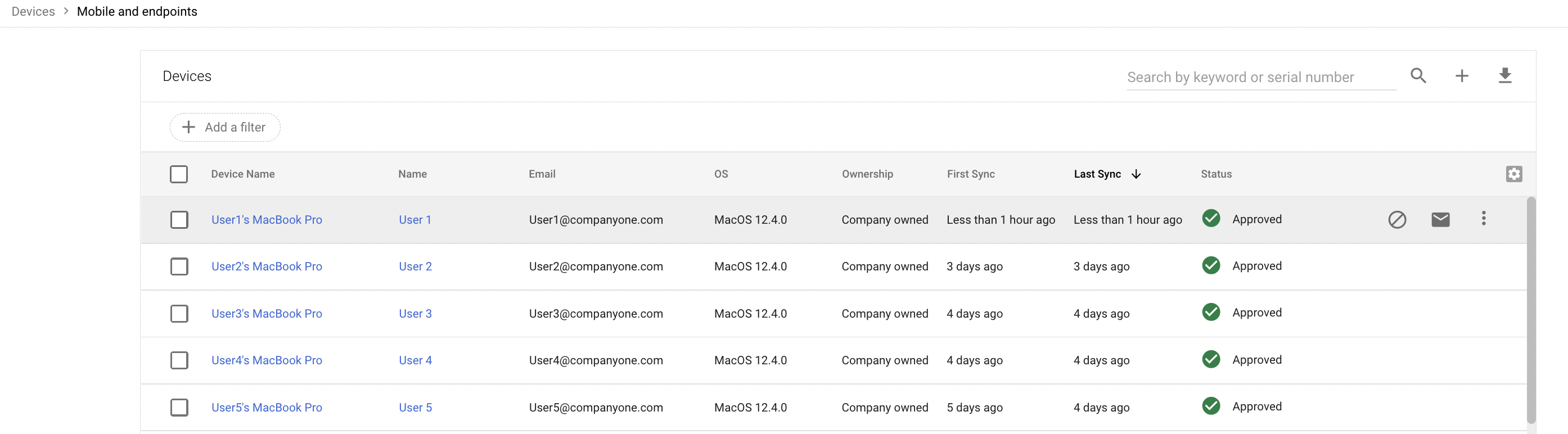Email User 1 using the envelope icon
Image resolution: width=1568 pixels, height=434 pixels.
(1440, 219)
